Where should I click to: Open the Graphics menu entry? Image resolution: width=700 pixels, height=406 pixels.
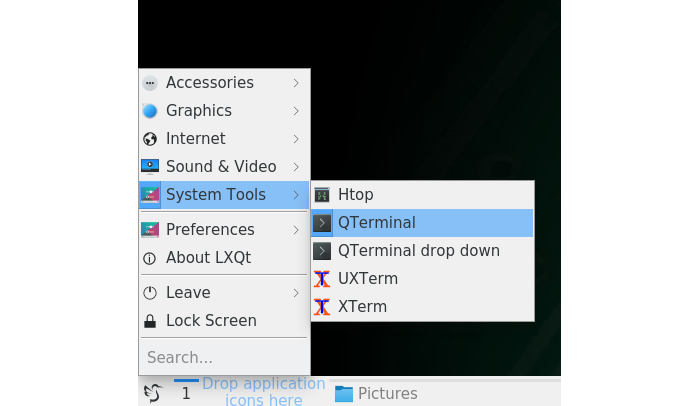pos(224,111)
